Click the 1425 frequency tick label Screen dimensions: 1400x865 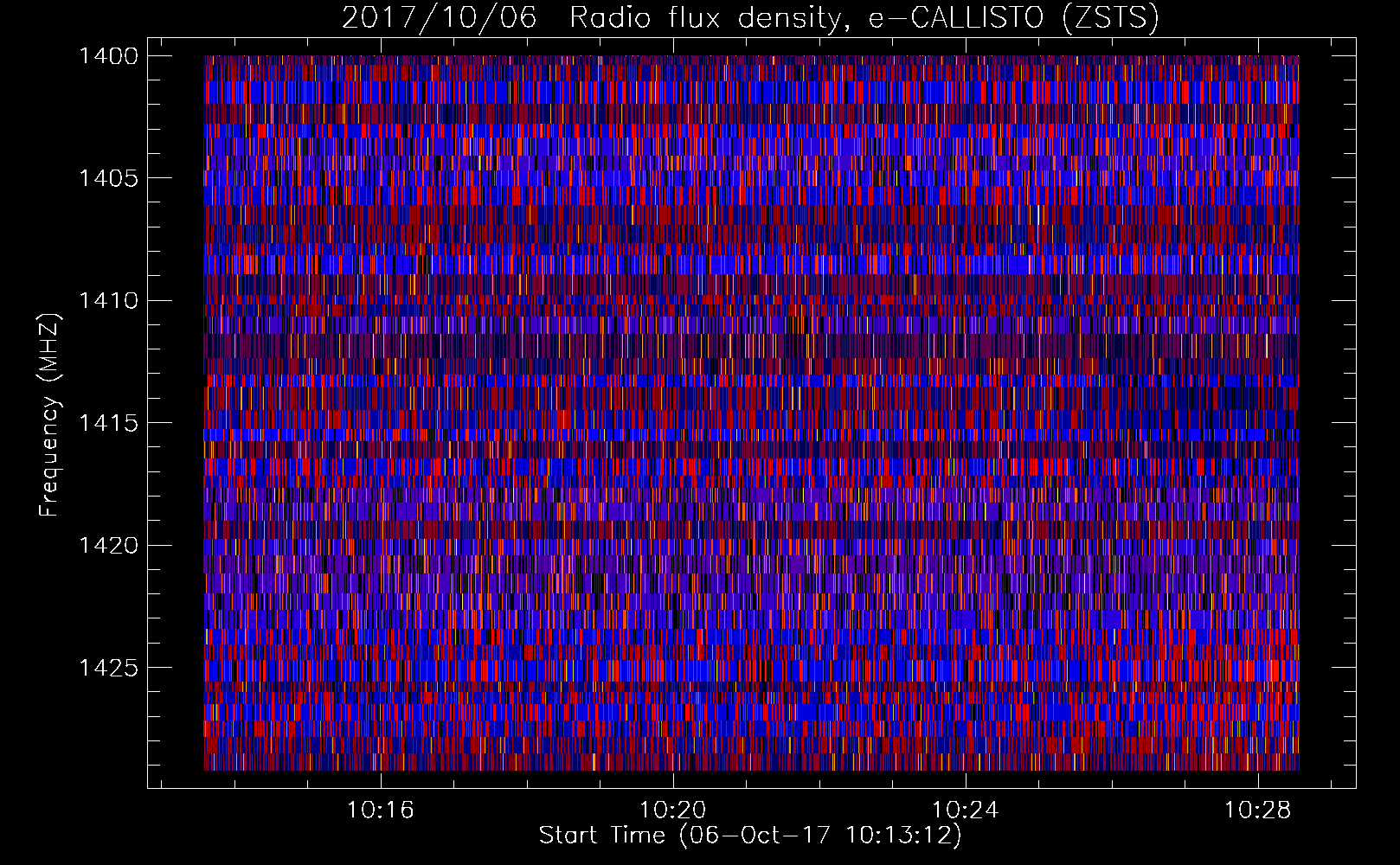[x=108, y=668]
